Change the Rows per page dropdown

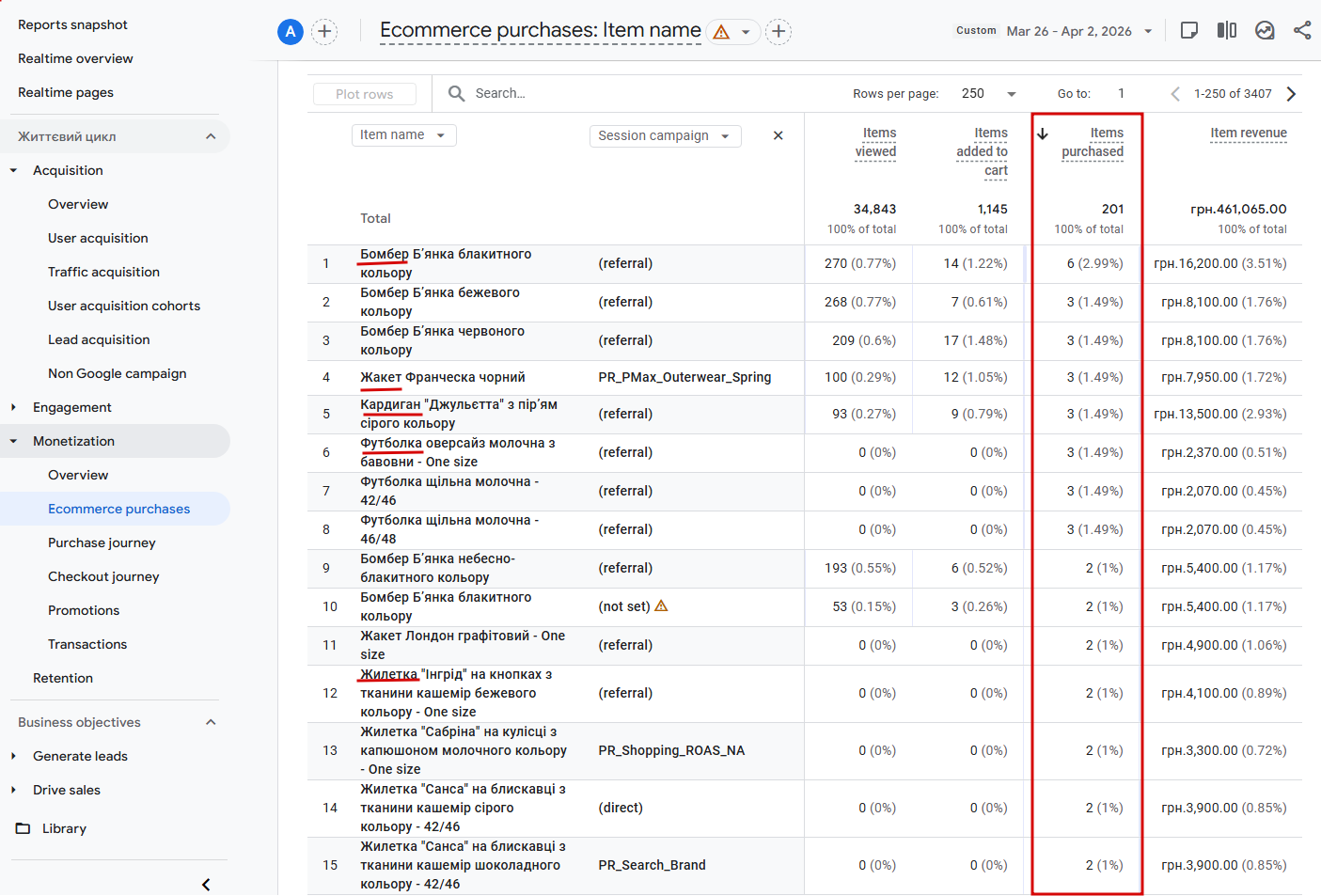point(988,93)
